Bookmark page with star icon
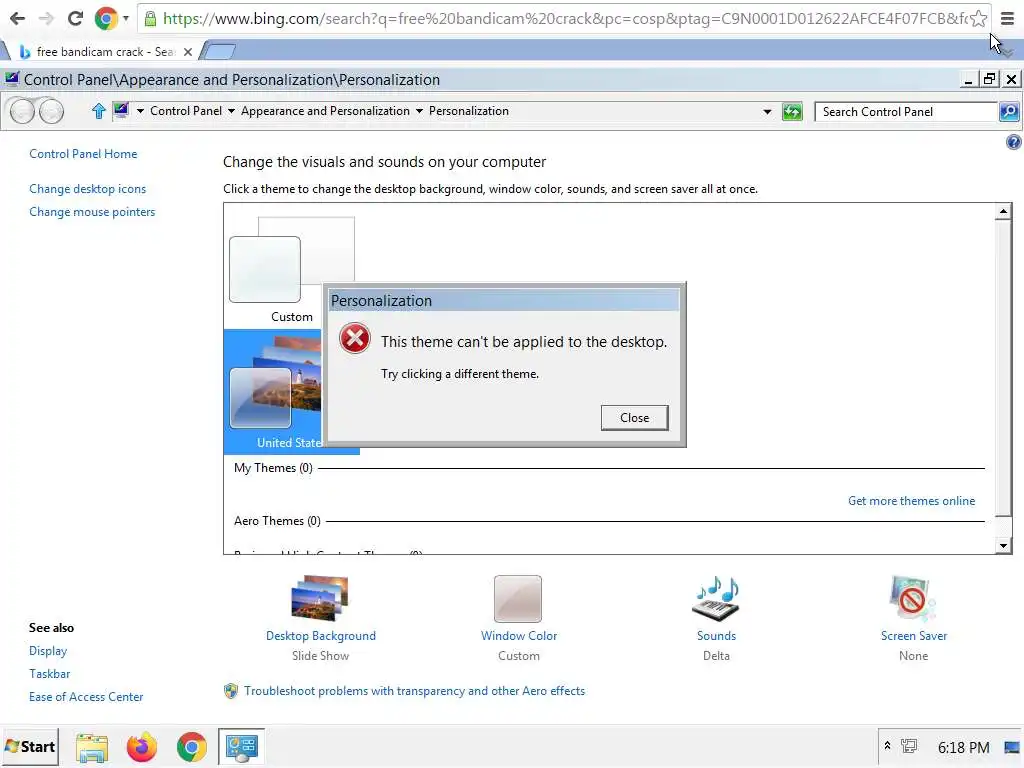 (978, 18)
